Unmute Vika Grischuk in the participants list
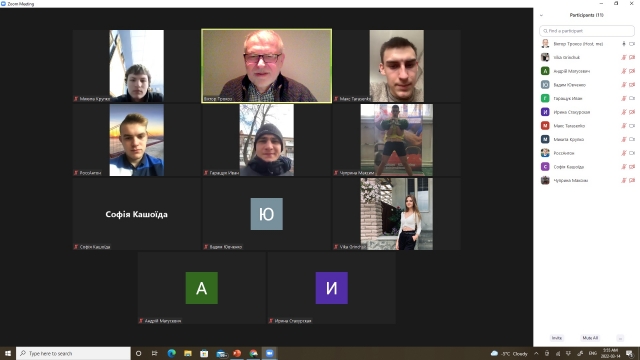Image resolution: width=640 pixels, height=360 pixels. (x=624, y=58)
